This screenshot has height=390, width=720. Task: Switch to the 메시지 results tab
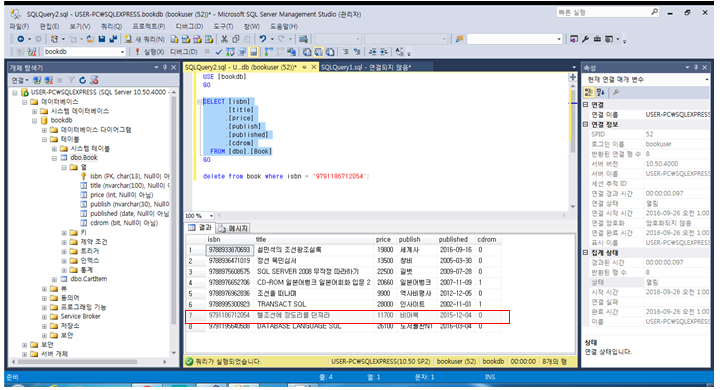[233, 228]
